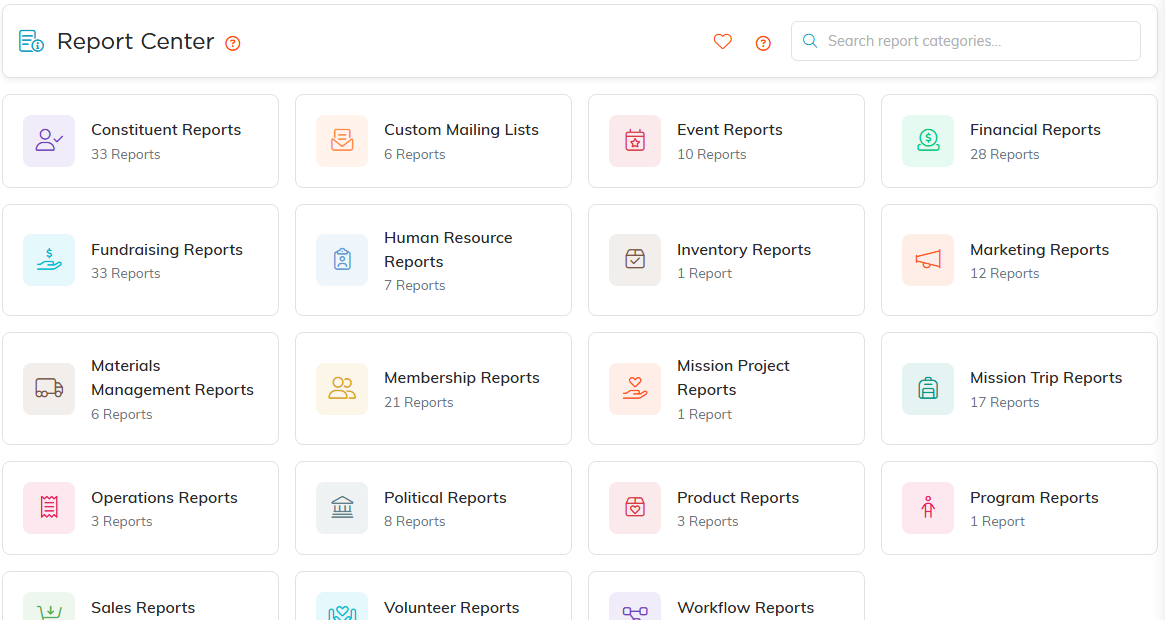Open Marketing Reports category
This screenshot has width=1165, height=620.
coord(1019,260)
